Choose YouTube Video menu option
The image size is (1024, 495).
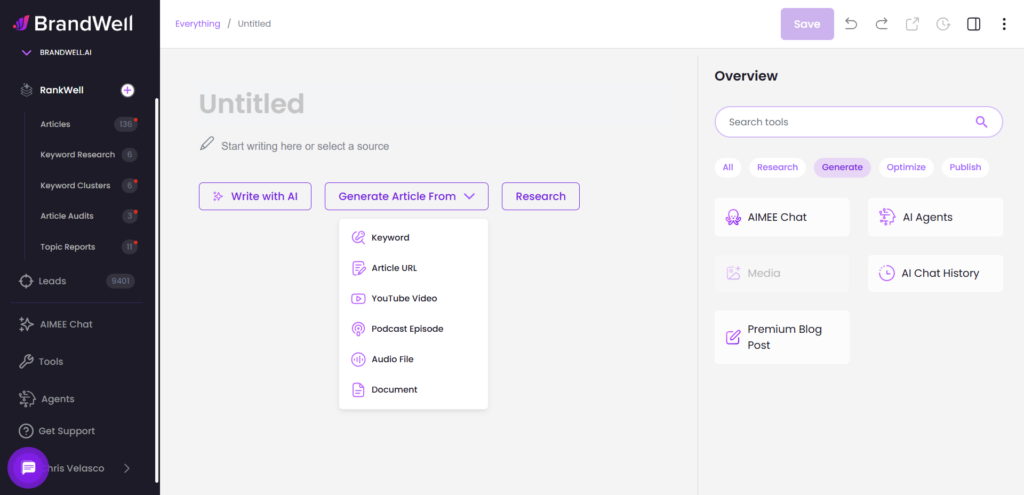click(413, 298)
